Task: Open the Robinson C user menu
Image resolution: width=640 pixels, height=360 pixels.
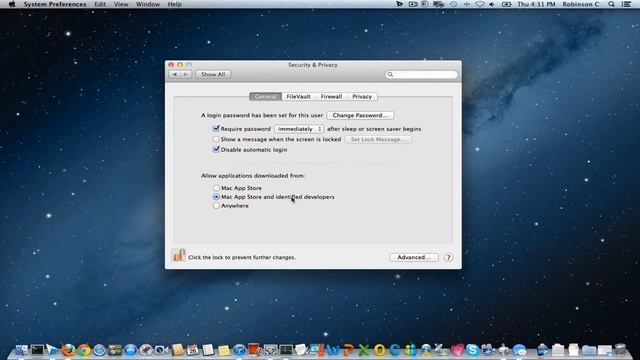Action: (x=580, y=4)
